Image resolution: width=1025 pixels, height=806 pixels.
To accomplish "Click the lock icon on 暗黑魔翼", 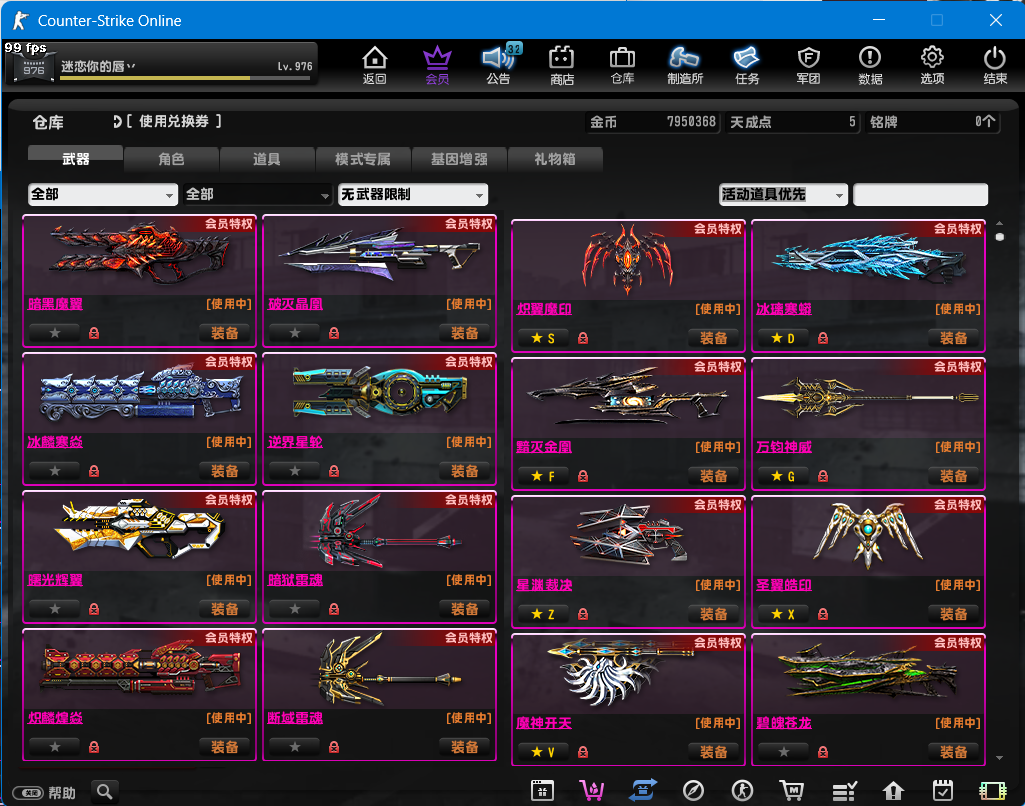I will (x=94, y=333).
